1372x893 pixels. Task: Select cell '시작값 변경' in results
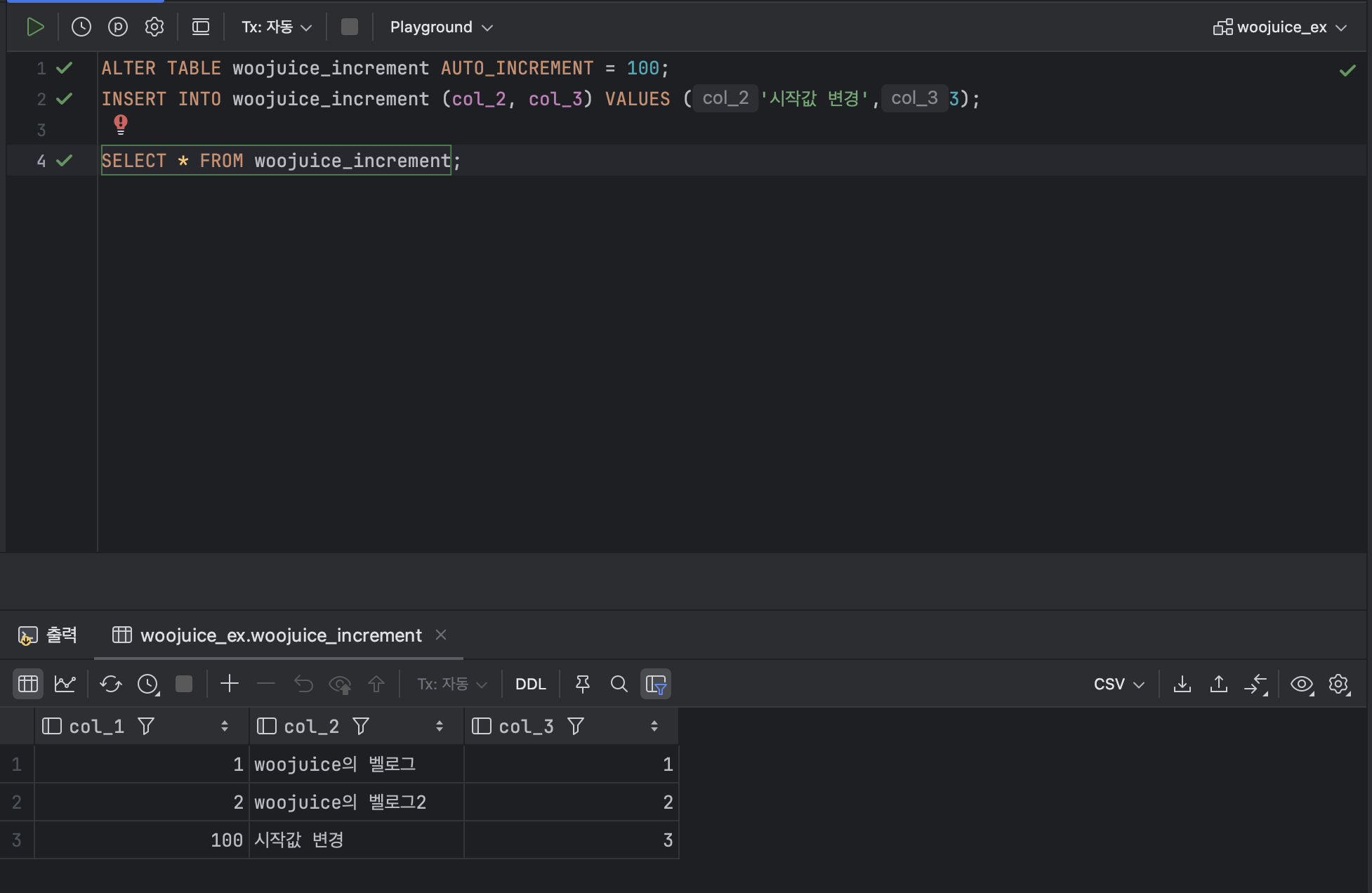coord(357,840)
